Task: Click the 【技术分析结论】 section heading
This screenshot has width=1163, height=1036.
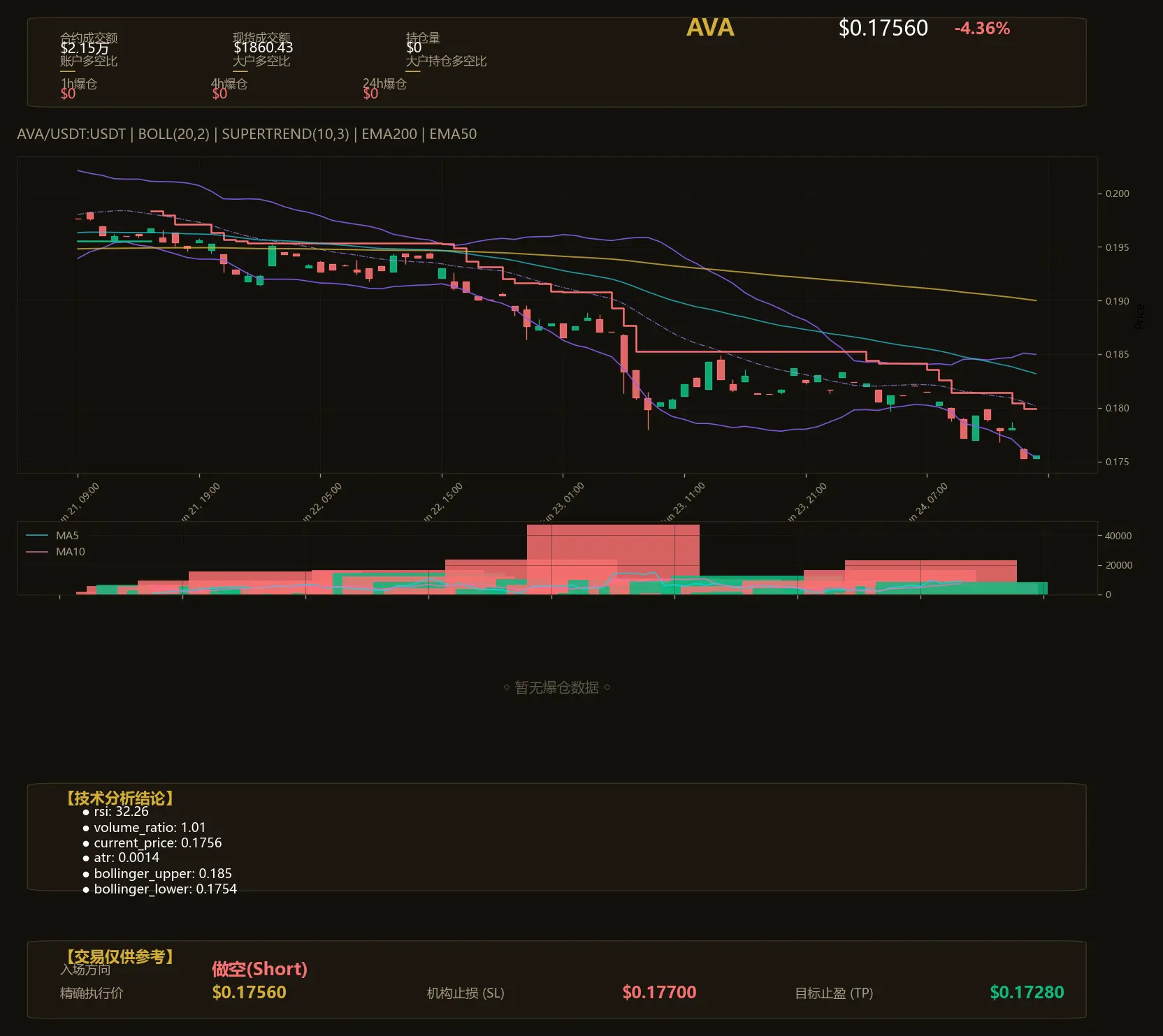Action: [120, 798]
